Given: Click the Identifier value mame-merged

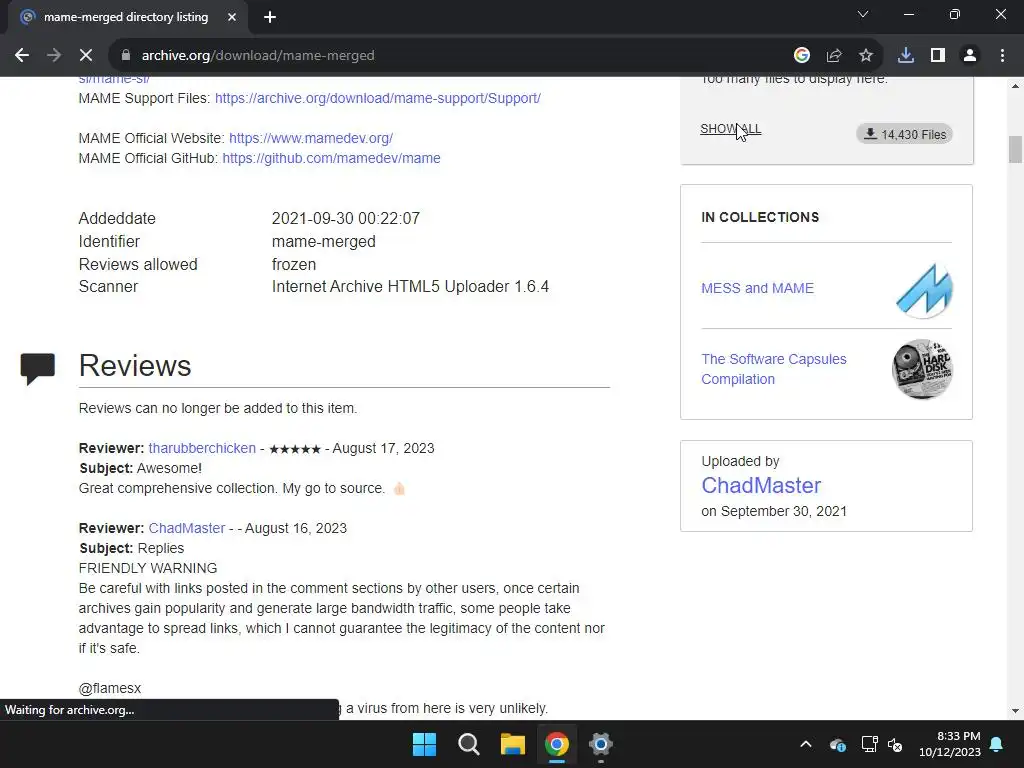Looking at the screenshot, I should pos(323,242).
